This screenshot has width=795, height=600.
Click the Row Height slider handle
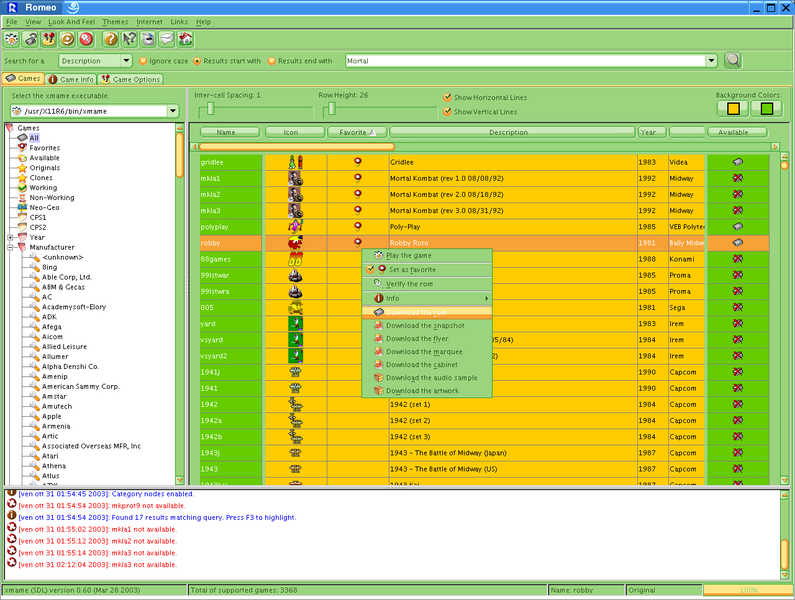pos(332,109)
